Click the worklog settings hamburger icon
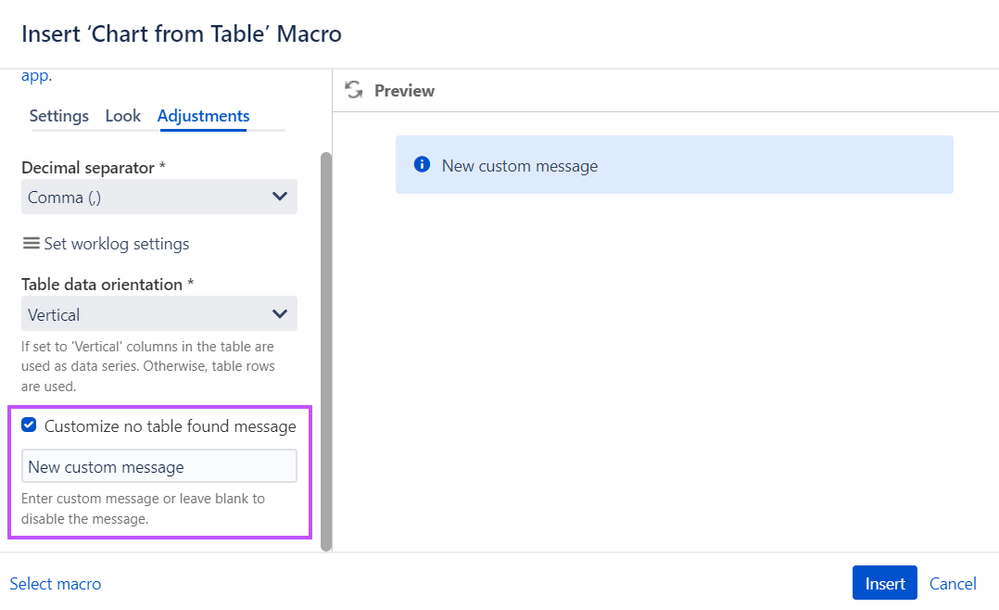This screenshot has height=610, width=999. click(31, 243)
